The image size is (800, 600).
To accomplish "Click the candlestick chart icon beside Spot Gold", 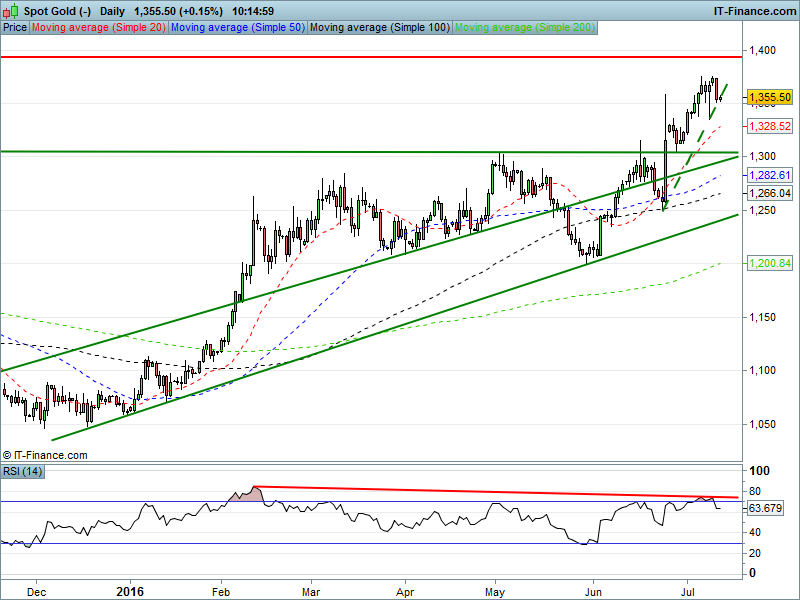I will pyautogui.click(x=11, y=11).
